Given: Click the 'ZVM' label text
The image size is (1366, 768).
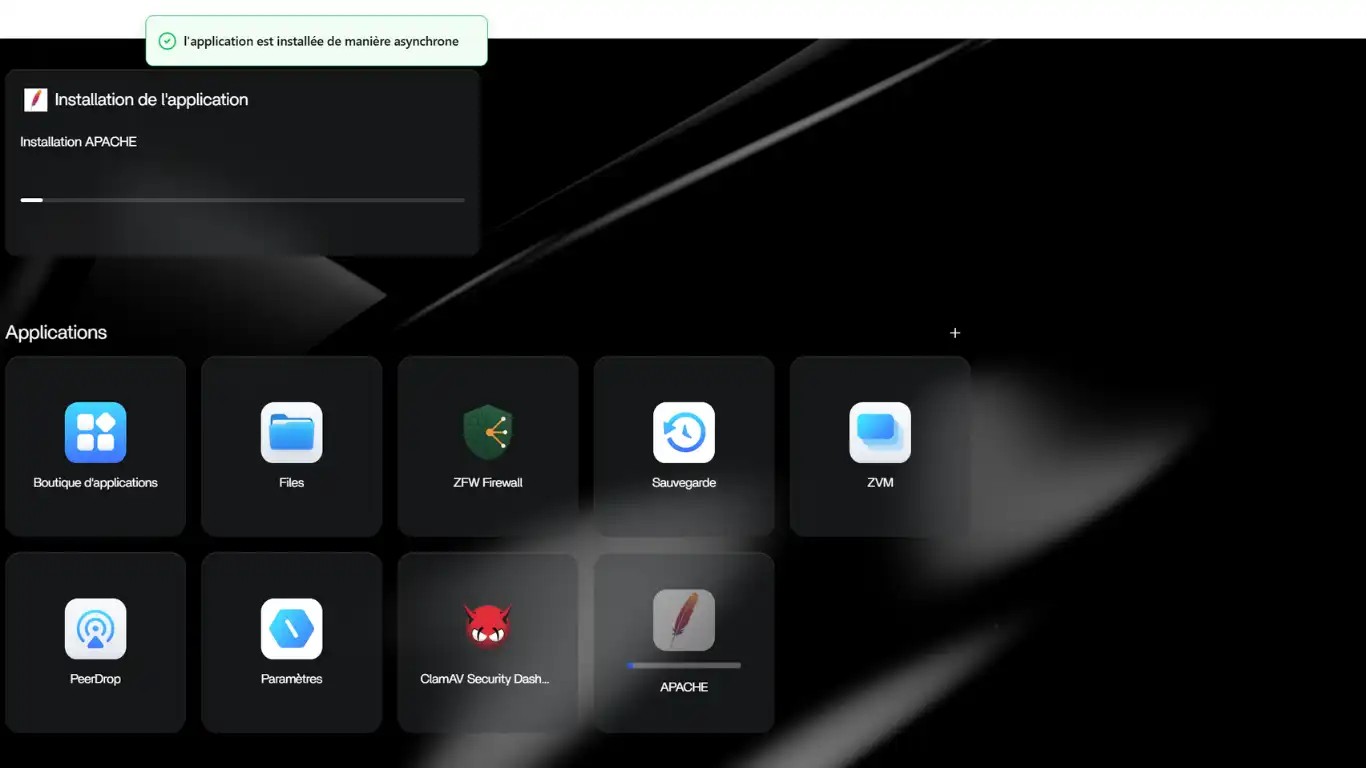Looking at the screenshot, I should 880,482.
